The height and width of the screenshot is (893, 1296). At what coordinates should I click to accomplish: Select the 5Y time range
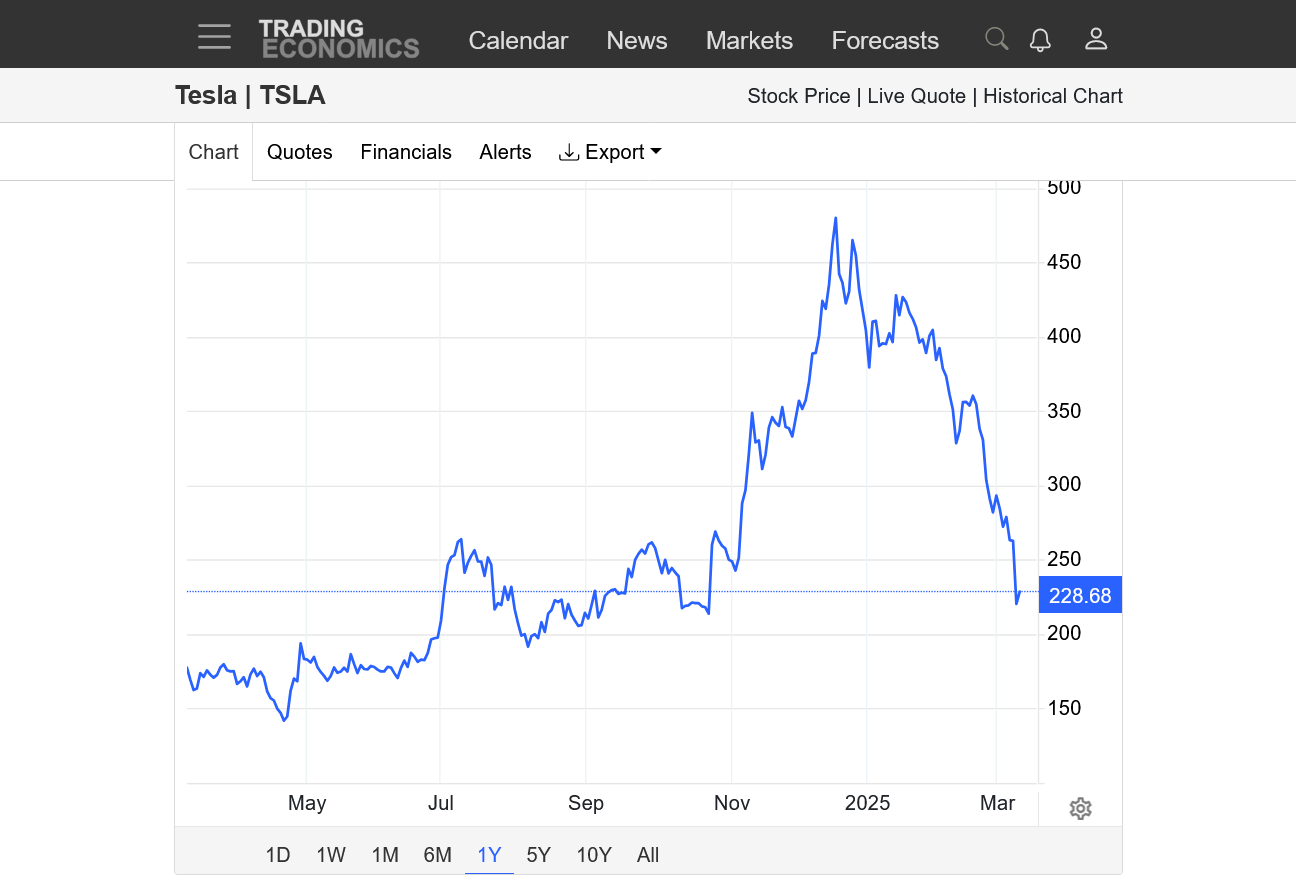pyautogui.click(x=538, y=855)
